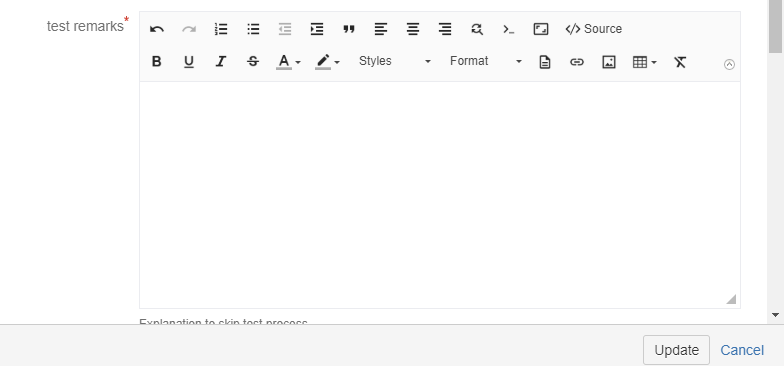The height and width of the screenshot is (366, 784).
Task: Click the vertical scrollbar thumb
Action: click(x=776, y=26)
